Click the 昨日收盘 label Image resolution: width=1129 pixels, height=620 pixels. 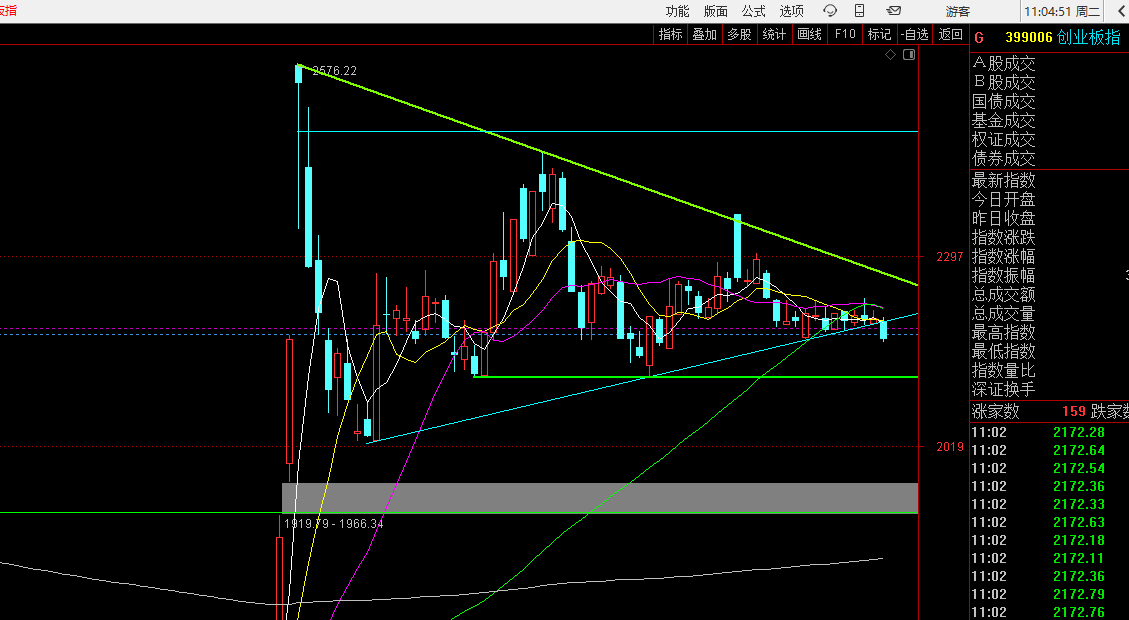pyautogui.click(x=1004, y=218)
